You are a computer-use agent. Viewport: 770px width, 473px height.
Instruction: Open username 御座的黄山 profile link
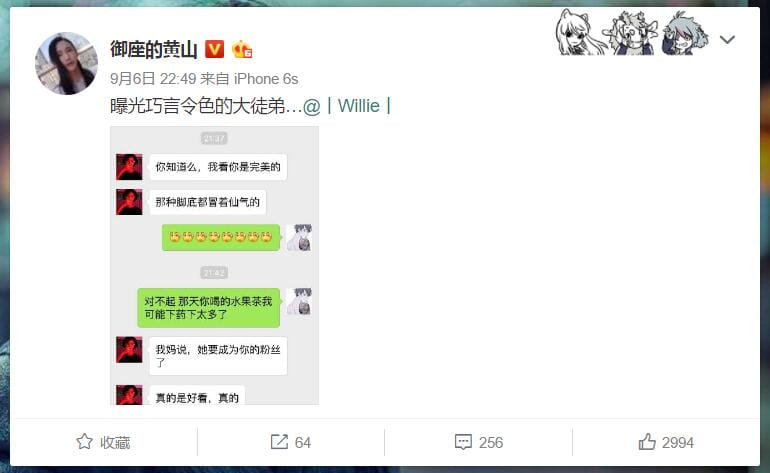(x=154, y=49)
